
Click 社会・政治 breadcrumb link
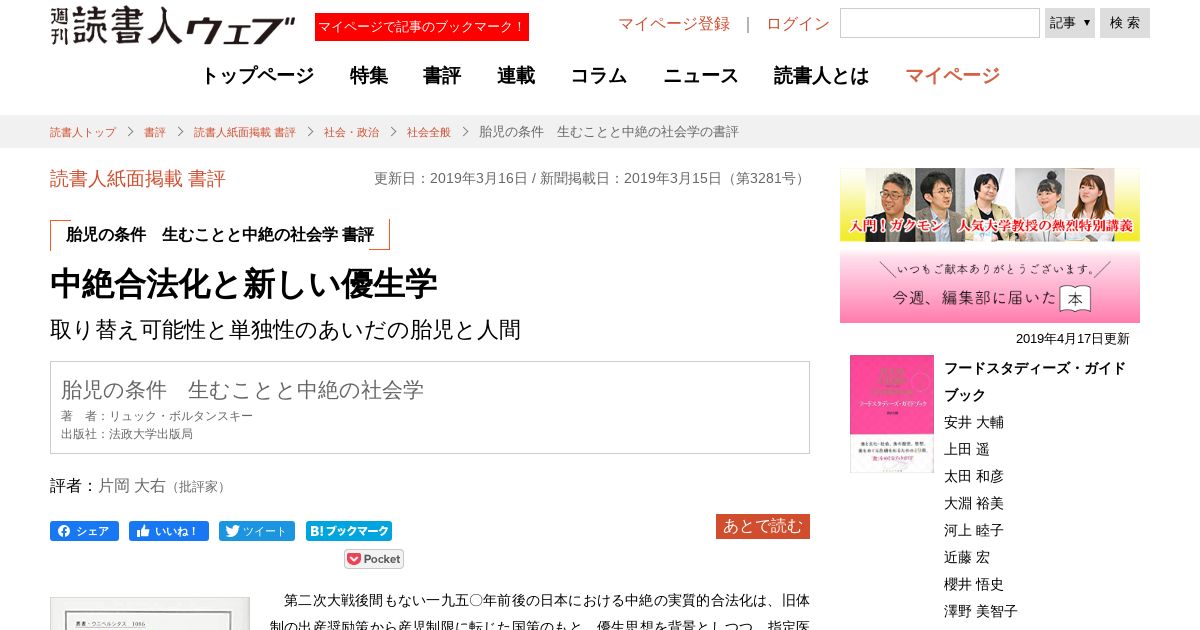click(351, 132)
